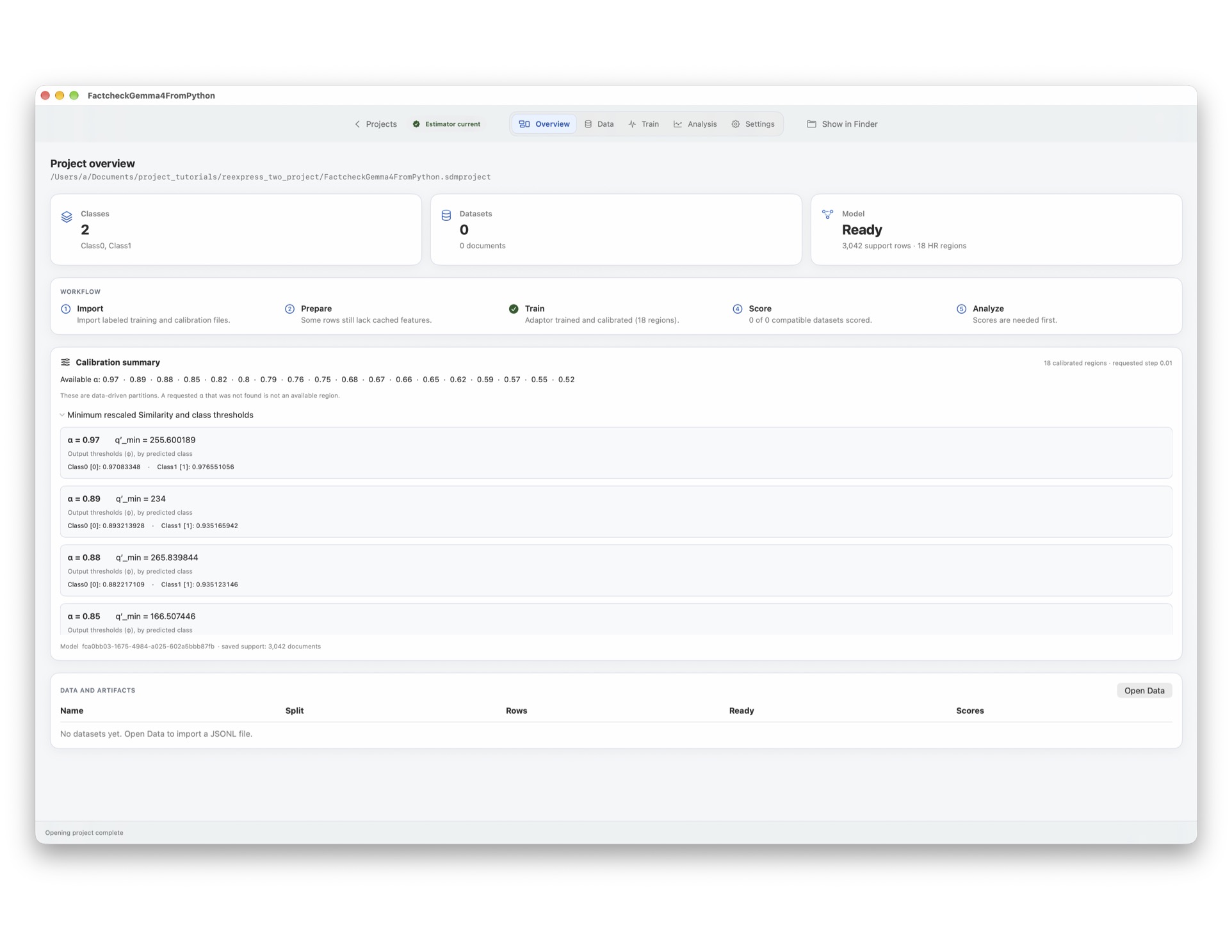This screenshot has height=952, width=1232.
Task: Click 'Class1 [1]: 0.976551056' threshold
Action: [x=195, y=467]
